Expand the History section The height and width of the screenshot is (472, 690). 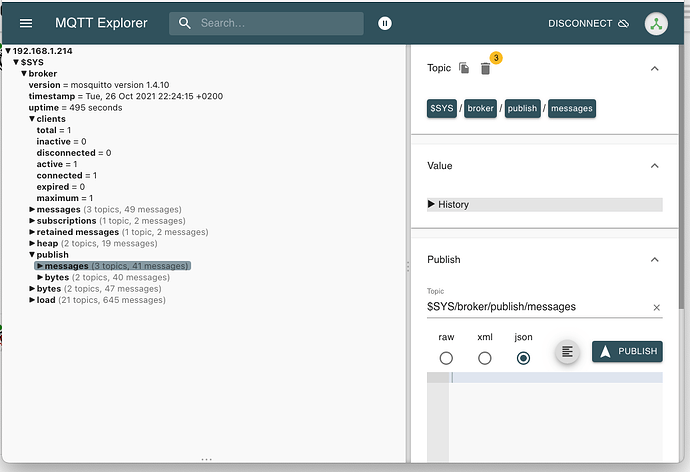point(544,205)
